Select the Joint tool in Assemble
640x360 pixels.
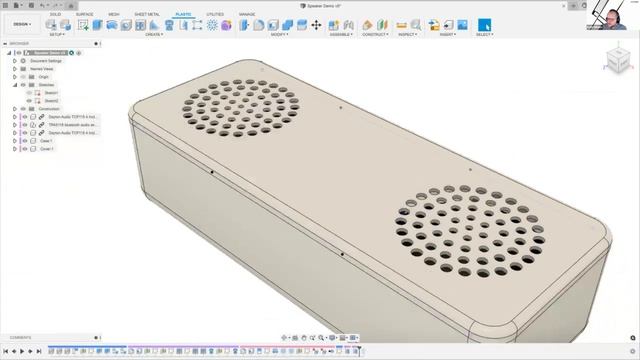click(x=348, y=25)
